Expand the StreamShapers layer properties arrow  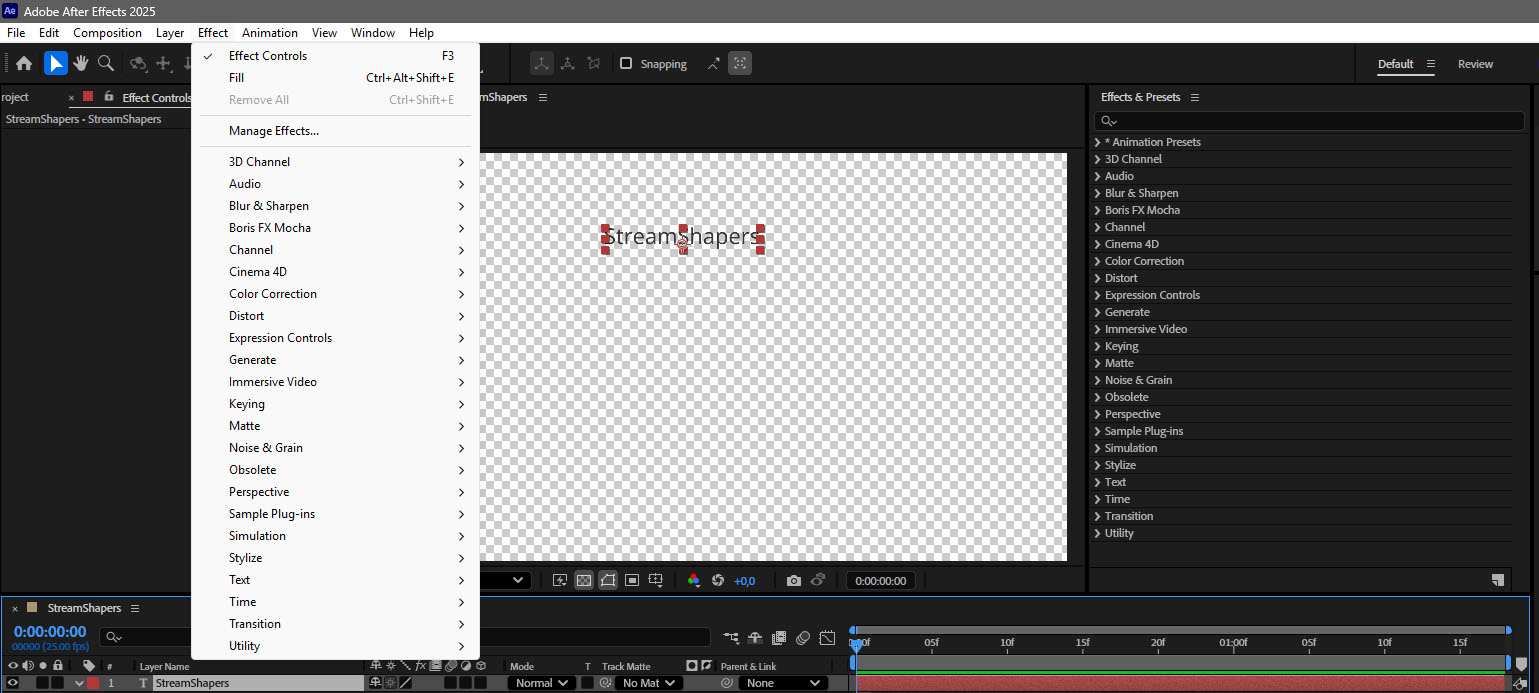pos(79,684)
